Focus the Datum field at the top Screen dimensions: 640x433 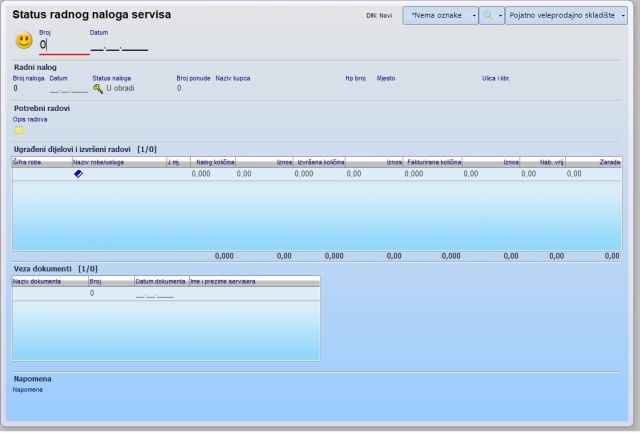tap(118, 45)
